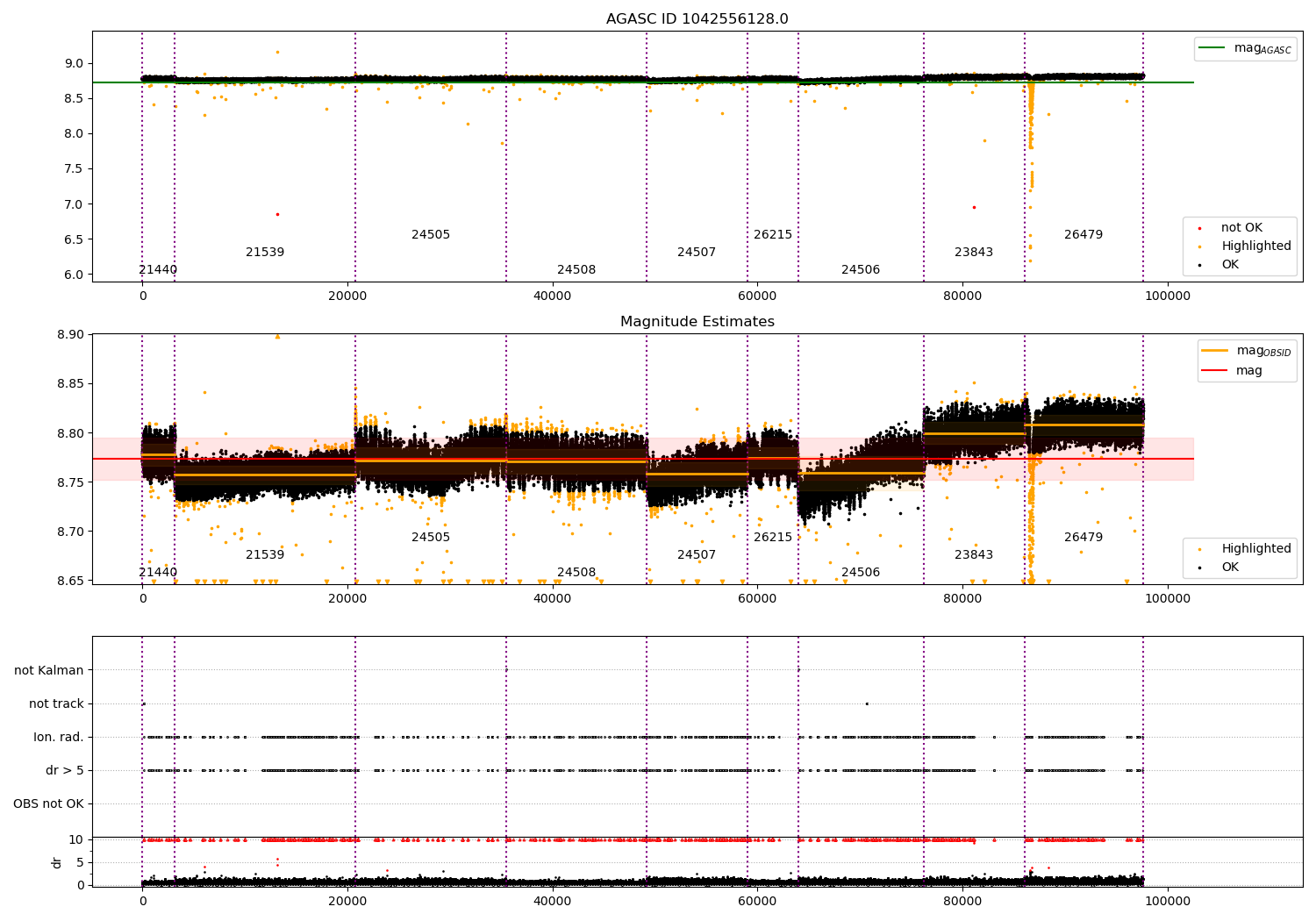Click the title 'AGASC ID 1042556128.0'
The height and width of the screenshot is (921, 1316).
tap(697, 19)
